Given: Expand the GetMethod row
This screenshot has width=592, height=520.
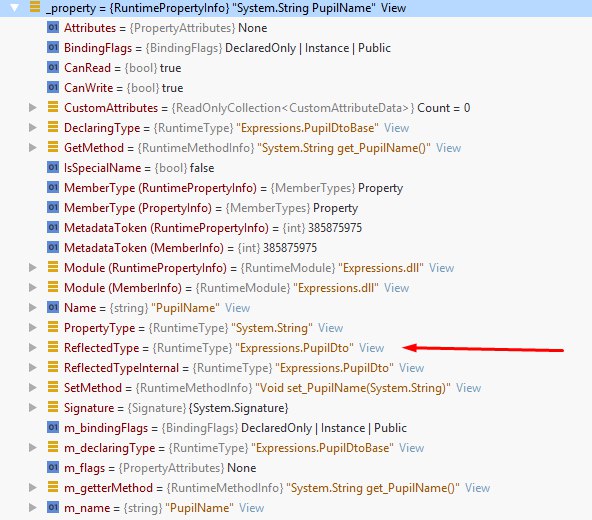Looking at the screenshot, I should [33, 148].
